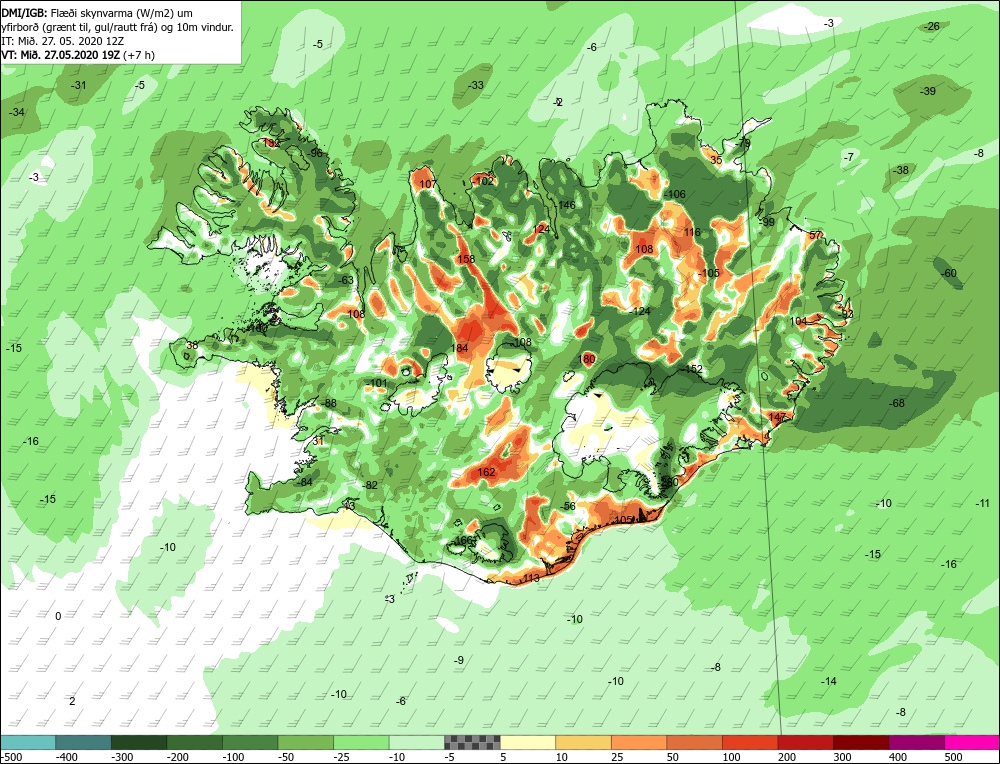
Task: Pick the medium green -50 to -25 swatch
Action: [306, 742]
